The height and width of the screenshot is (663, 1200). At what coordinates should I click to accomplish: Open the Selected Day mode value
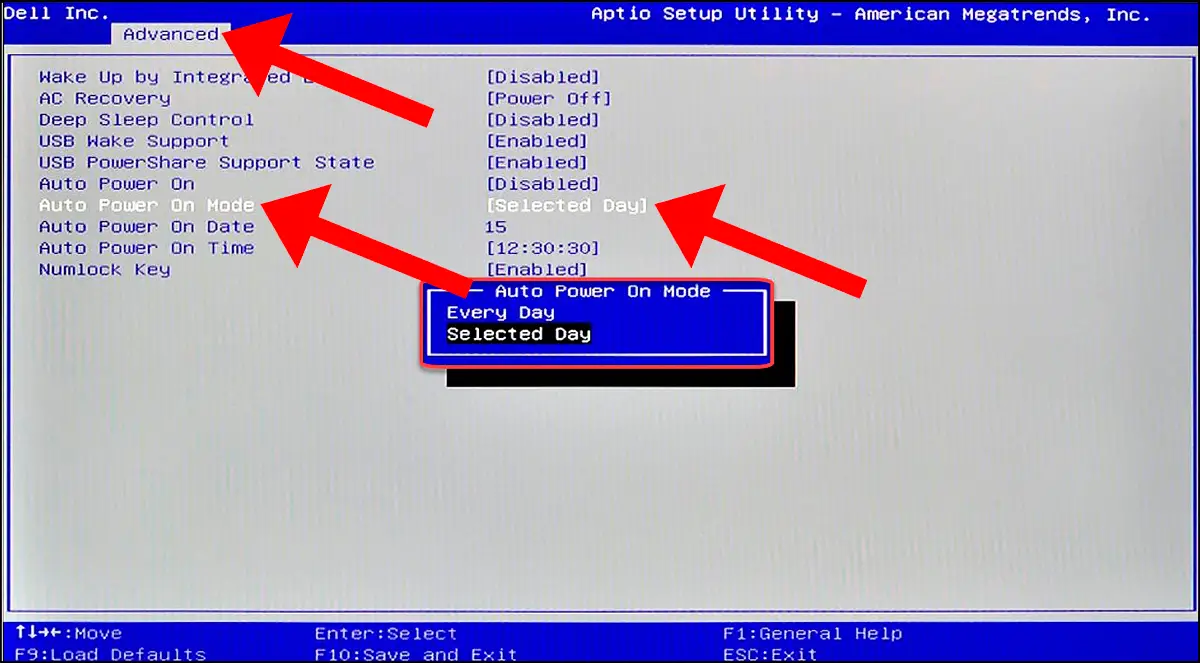[567, 205]
